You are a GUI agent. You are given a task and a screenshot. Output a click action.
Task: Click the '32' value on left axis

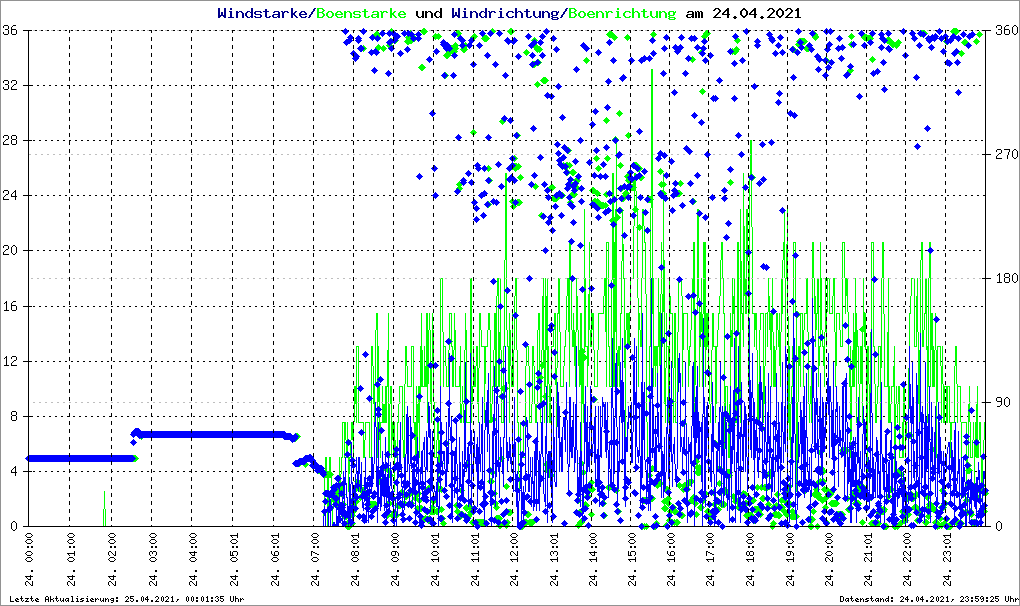13,86
